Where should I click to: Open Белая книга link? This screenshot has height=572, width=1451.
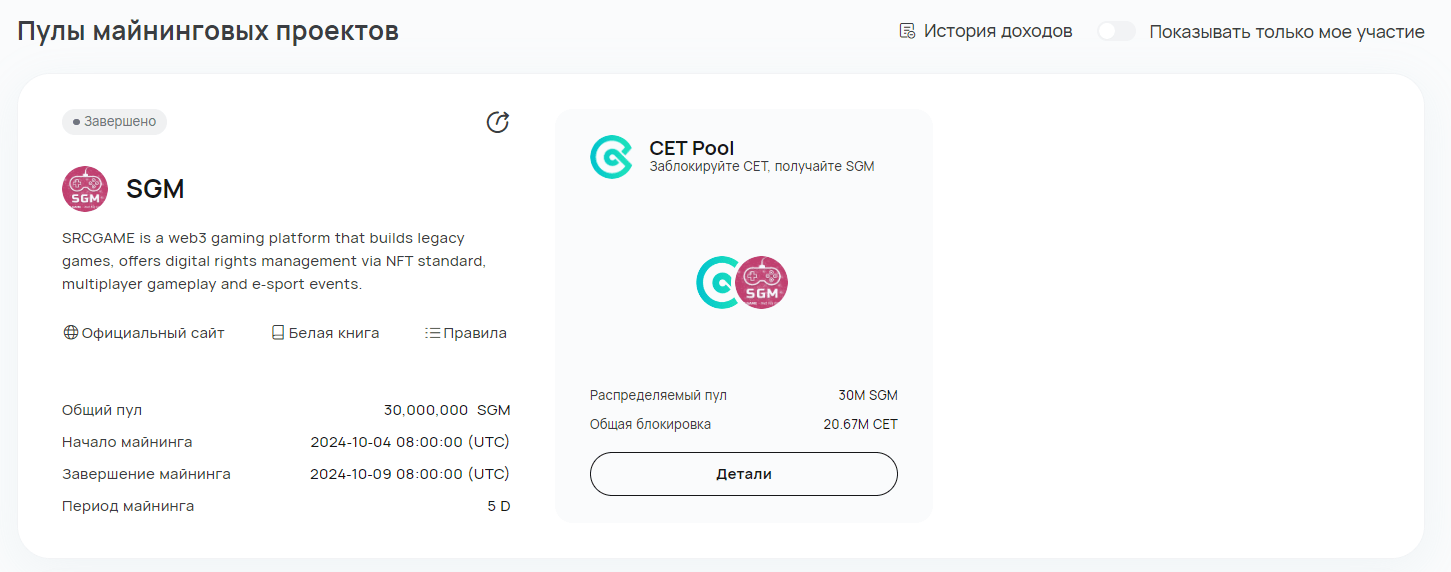pos(334,333)
